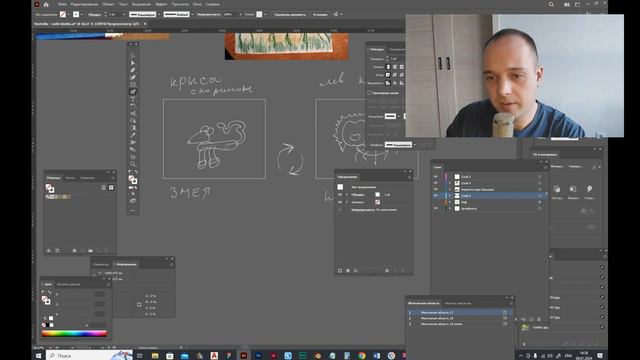This screenshot has height=360, width=640.
Task: Choose first cap style in Stroke panel
Action: (388, 67)
